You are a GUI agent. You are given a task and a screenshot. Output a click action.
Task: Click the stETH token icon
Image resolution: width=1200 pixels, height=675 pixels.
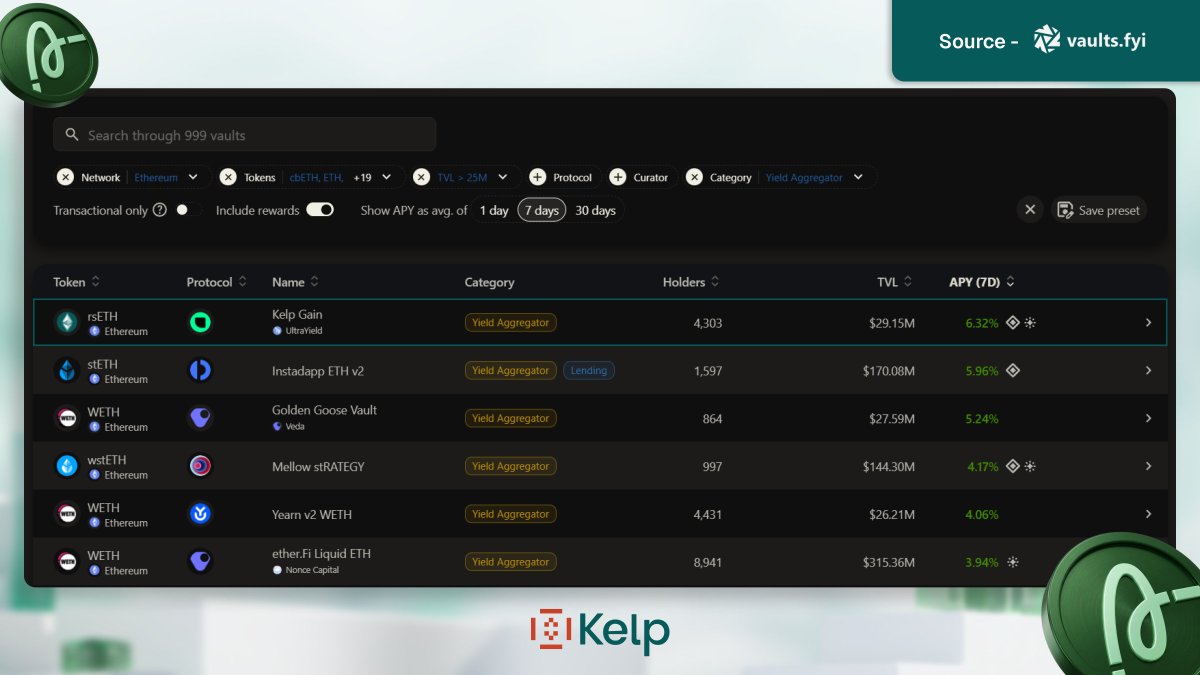pos(66,370)
